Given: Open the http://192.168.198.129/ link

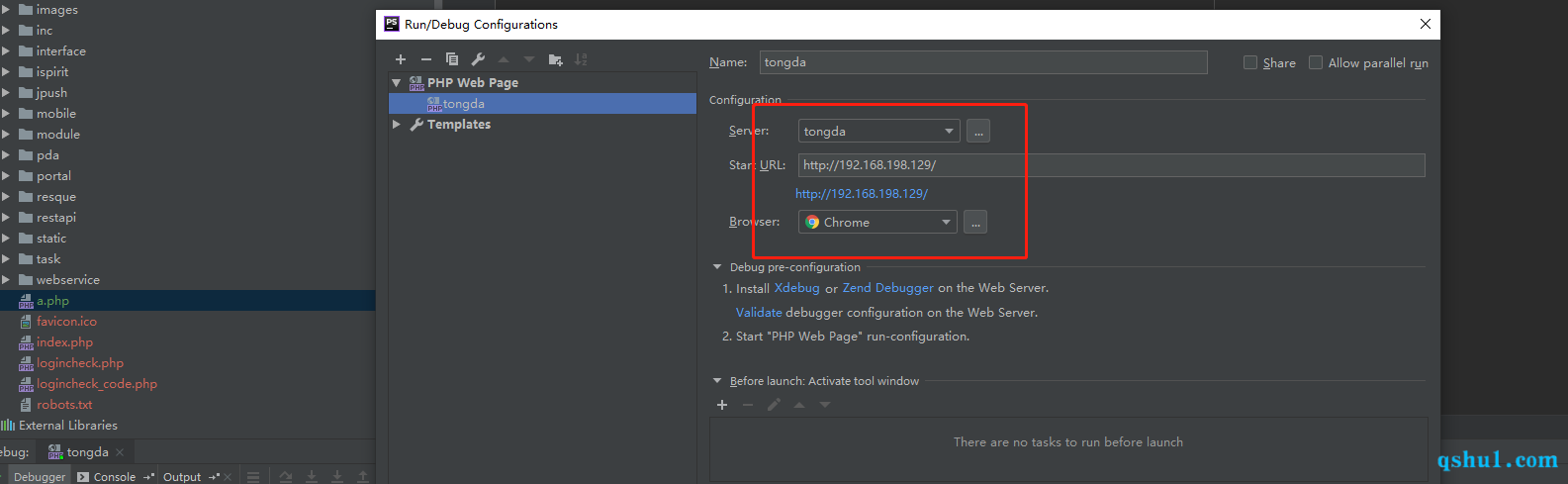Looking at the screenshot, I should [x=862, y=194].
